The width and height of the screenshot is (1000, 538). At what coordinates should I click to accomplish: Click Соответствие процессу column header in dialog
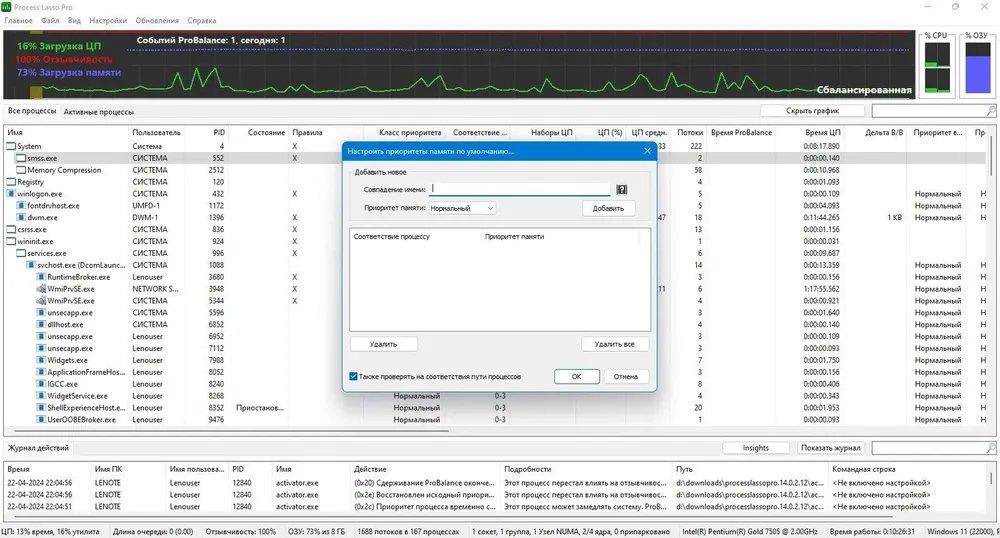click(x=415, y=236)
